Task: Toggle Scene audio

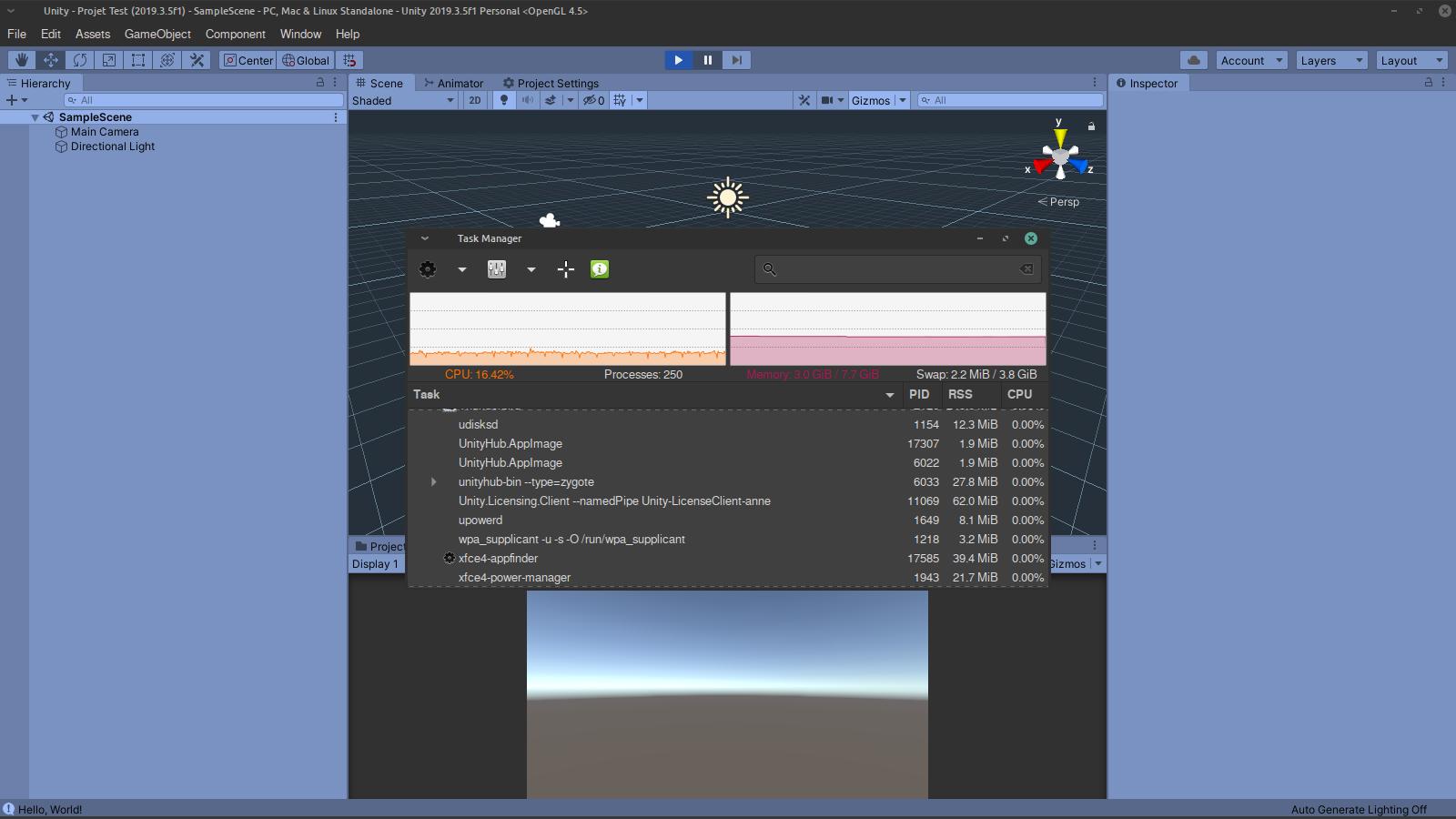Action: pos(527,100)
